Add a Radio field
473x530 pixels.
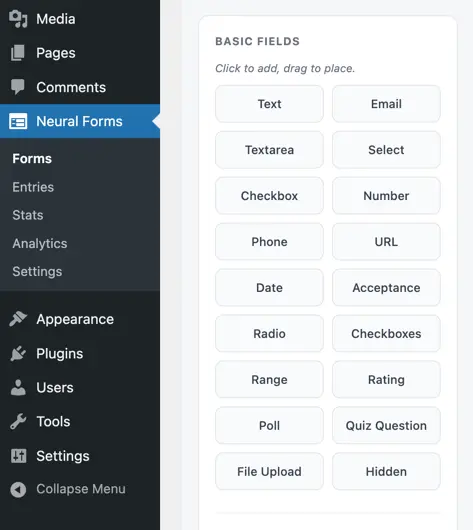(269, 334)
